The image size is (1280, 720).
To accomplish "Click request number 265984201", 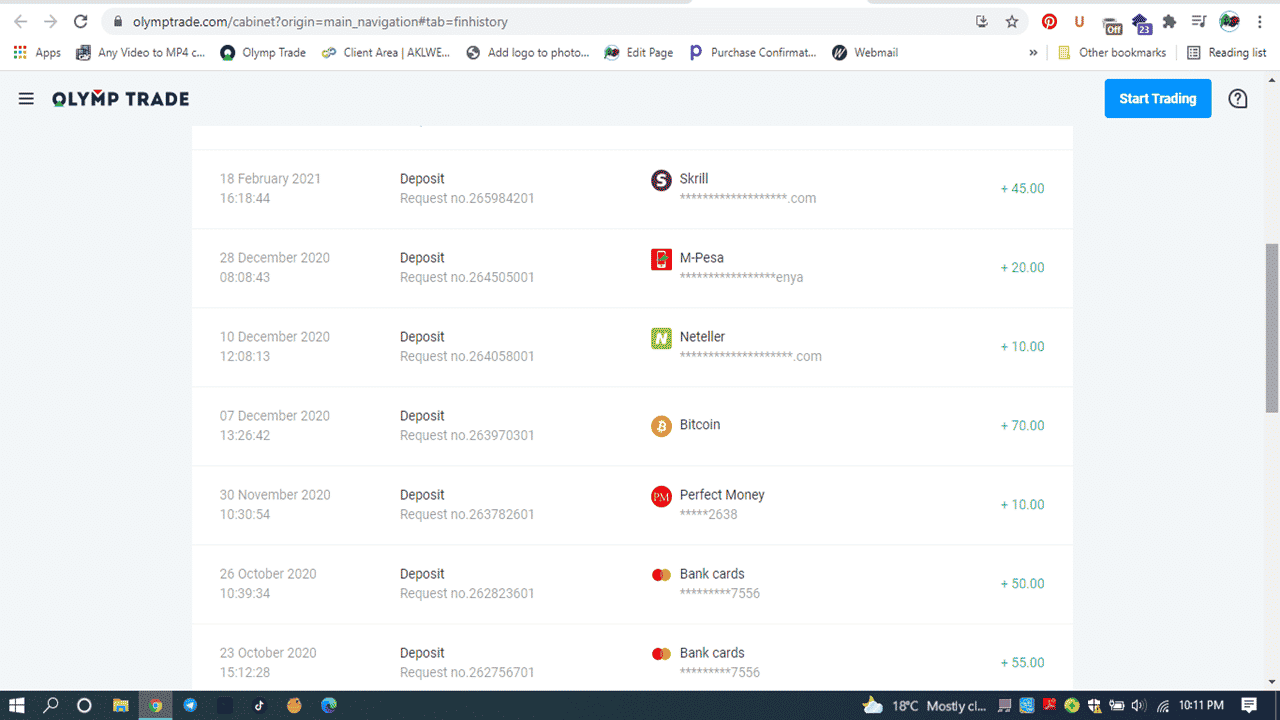I will pyautogui.click(x=467, y=198).
